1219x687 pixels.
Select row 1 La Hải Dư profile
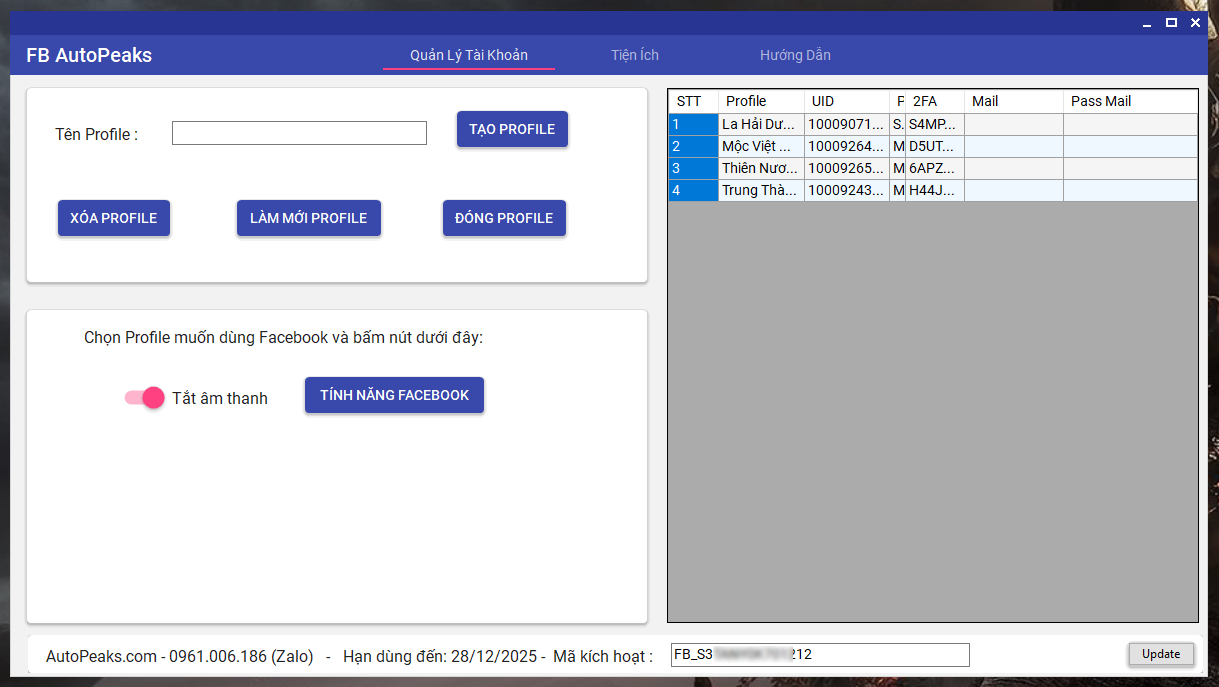coord(759,124)
